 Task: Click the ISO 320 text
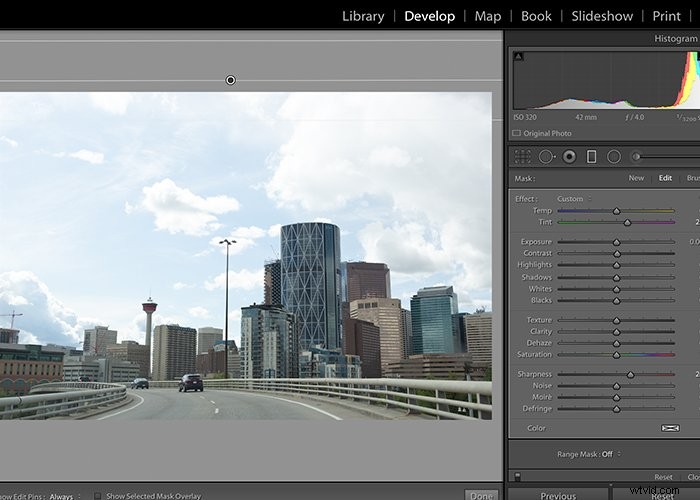[x=525, y=117]
